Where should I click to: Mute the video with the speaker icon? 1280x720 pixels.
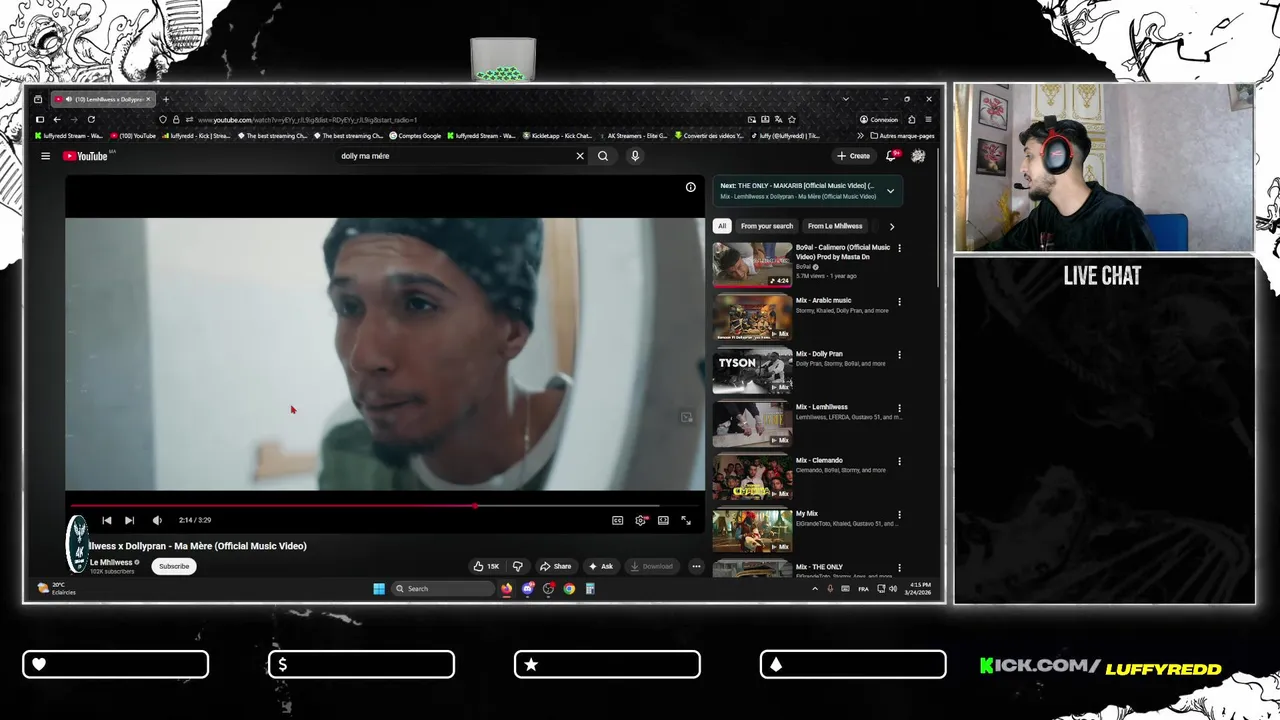(x=157, y=520)
